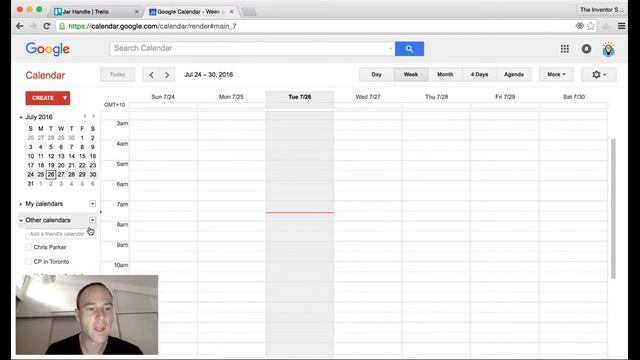Click the browser address bar URL
This screenshot has width=640, height=360.
(152, 26)
